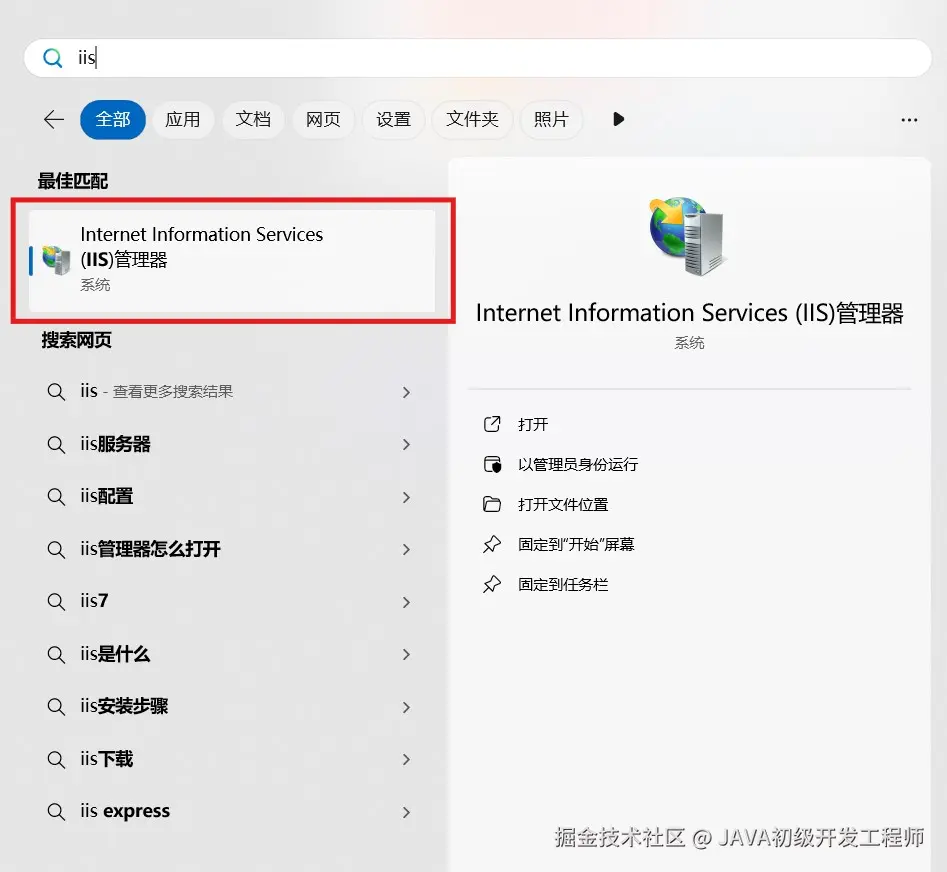Expand the iis express suggestion
The width and height of the screenshot is (947, 872).
407,811
